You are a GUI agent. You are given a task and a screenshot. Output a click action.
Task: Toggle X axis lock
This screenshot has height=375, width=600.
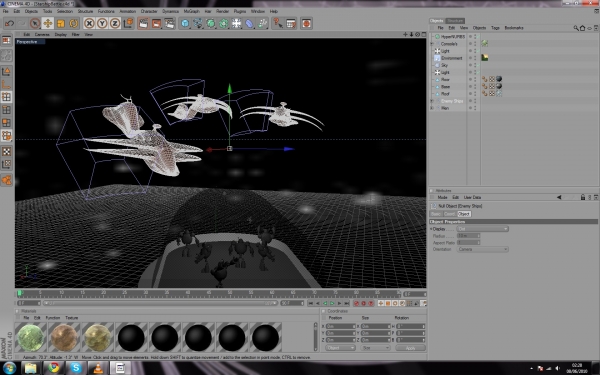point(89,24)
